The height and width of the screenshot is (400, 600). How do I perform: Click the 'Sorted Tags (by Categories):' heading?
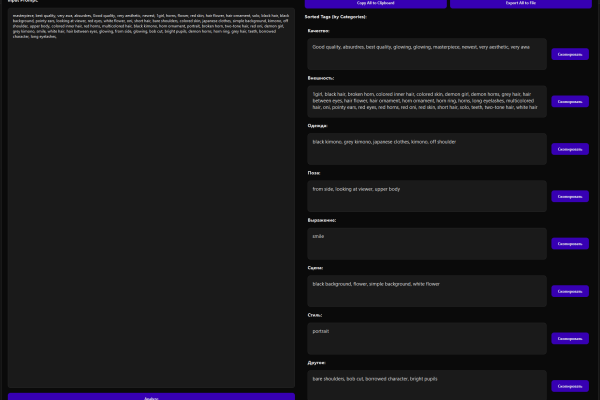click(x=336, y=17)
